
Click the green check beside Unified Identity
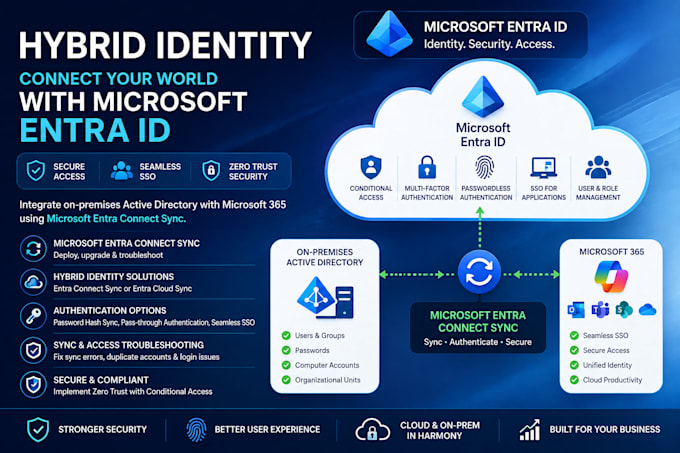tap(574, 365)
